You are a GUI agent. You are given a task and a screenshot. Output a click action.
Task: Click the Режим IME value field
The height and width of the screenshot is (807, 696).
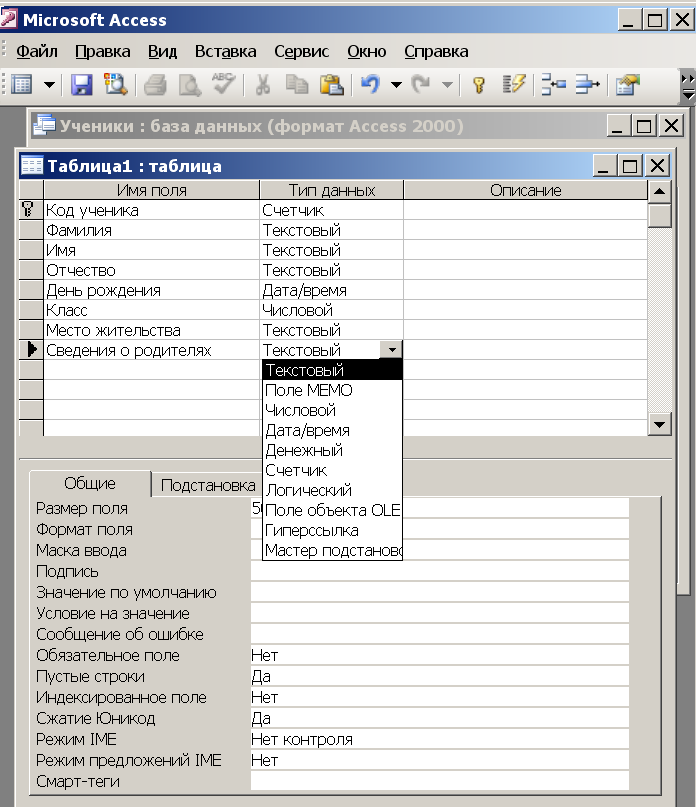pyautogui.click(x=440, y=739)
